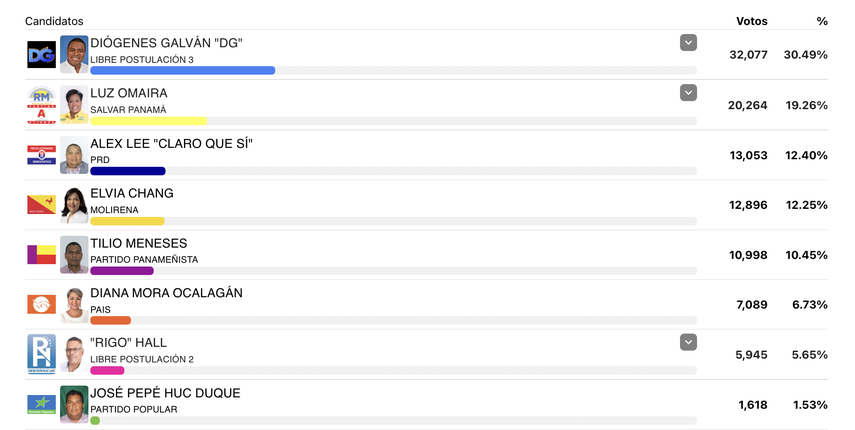Click José Pepé Huc Duque's photo
This screenshot has width=855, height=430.
pyautogui.click(x=74, y=404)
